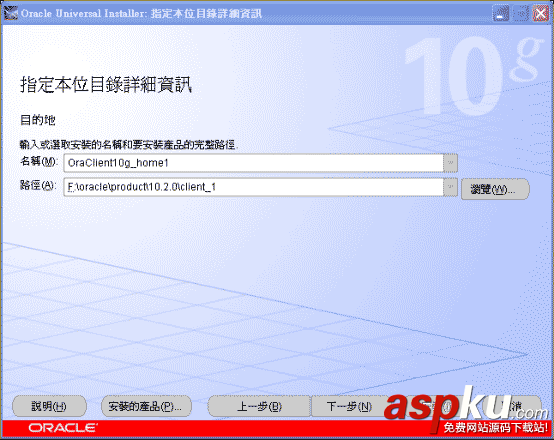Screen dimensions: 554x440
Task: Click the Oracle Universal Installer title bar icon
Action: 10,13
